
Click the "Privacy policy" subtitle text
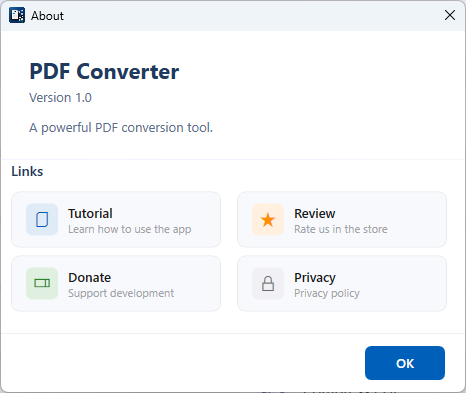point(327,293)
